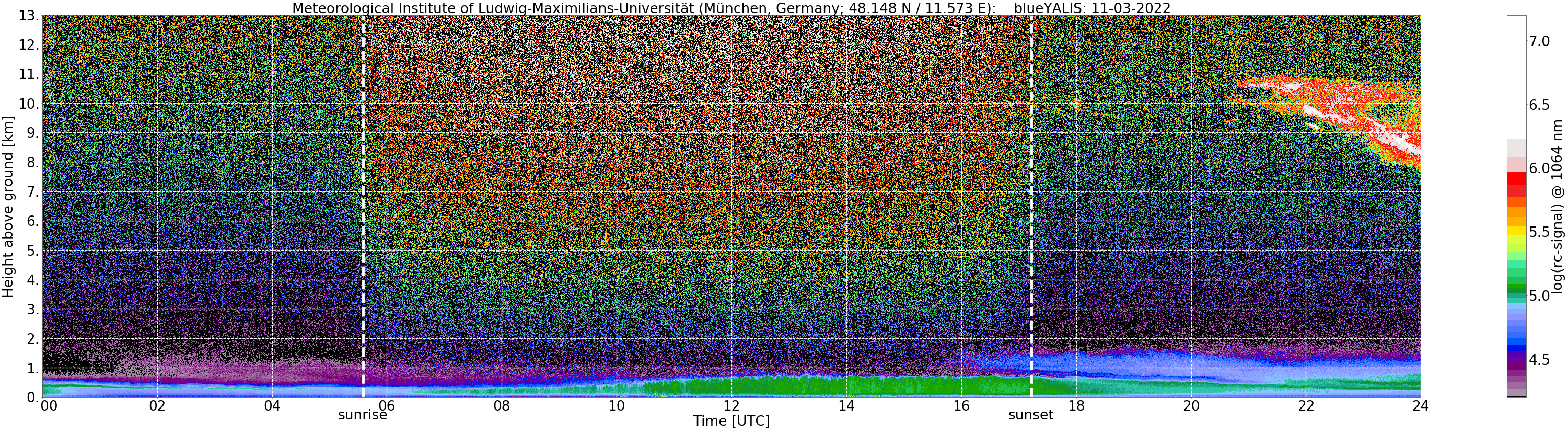Click the '18' time tick label

(x=1076, y=405)
